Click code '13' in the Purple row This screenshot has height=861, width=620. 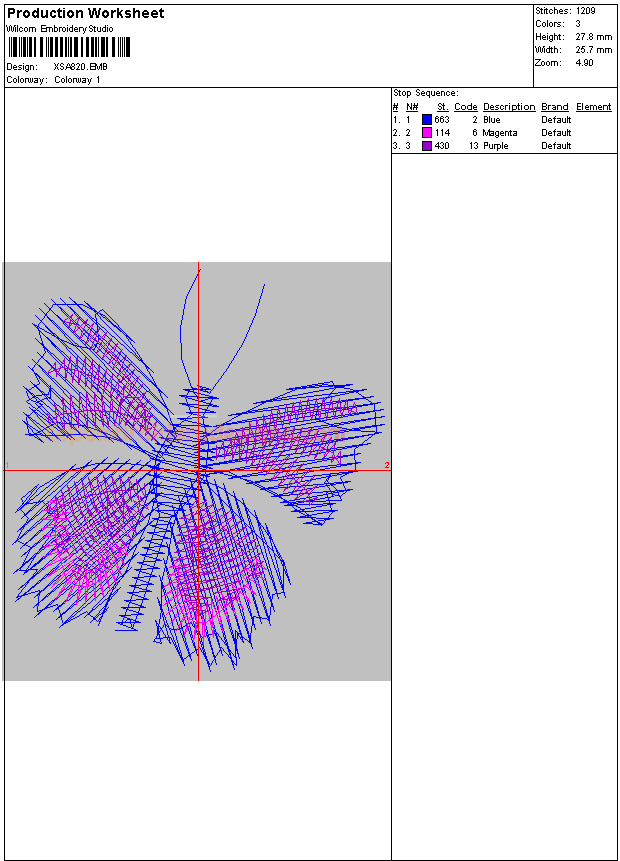(x=473, y=146)
